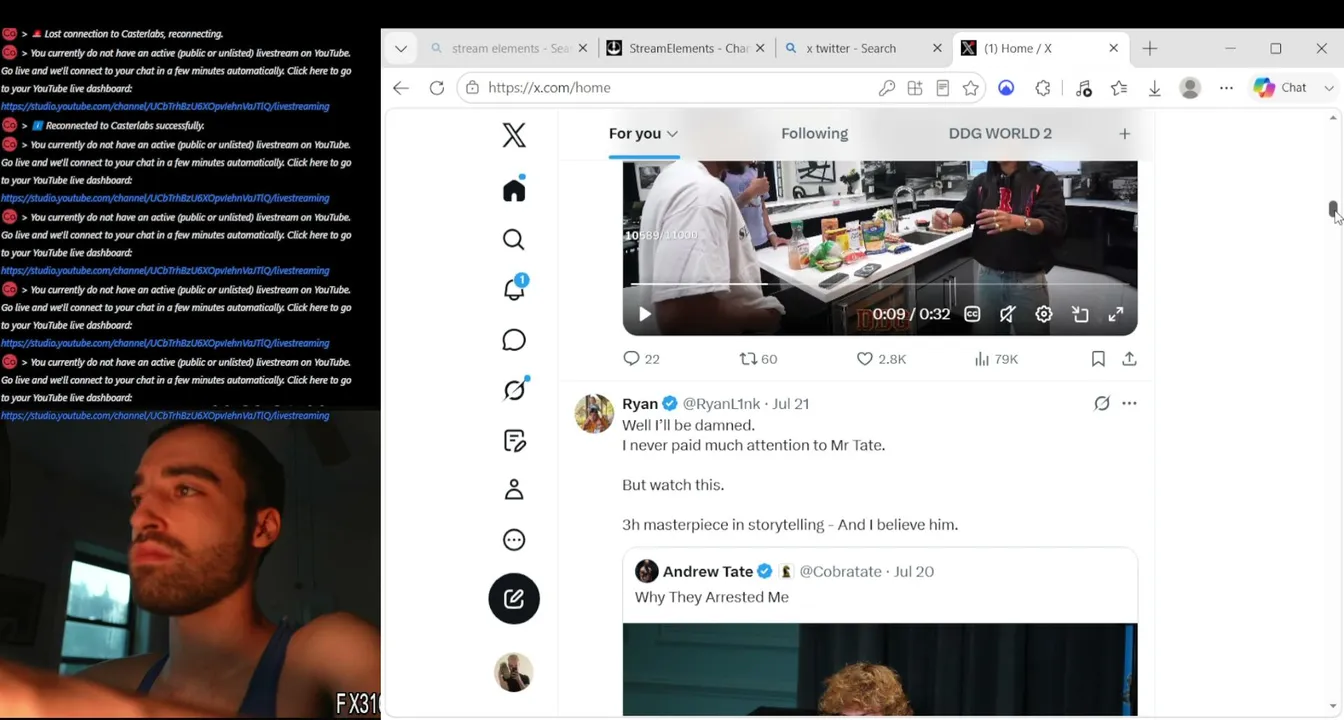Click quoted post text 'Why They Arrested Me'
This screenshot has height=720, width=1344.
pyautogui.click(x=712, y=597)
